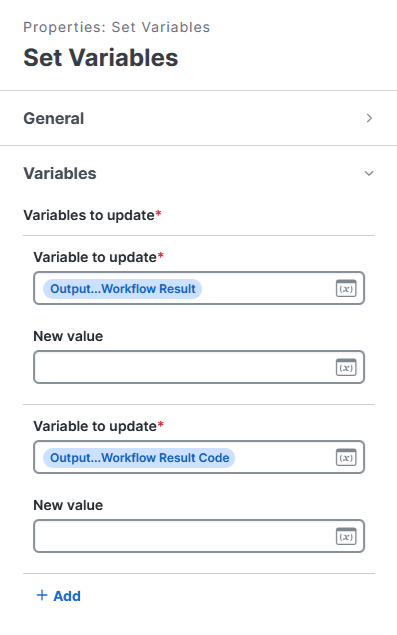Image resolution: width=397 pixels, height=635 pixels.
Task: Expand the General section chevron
Action: (x=369, y=118)
